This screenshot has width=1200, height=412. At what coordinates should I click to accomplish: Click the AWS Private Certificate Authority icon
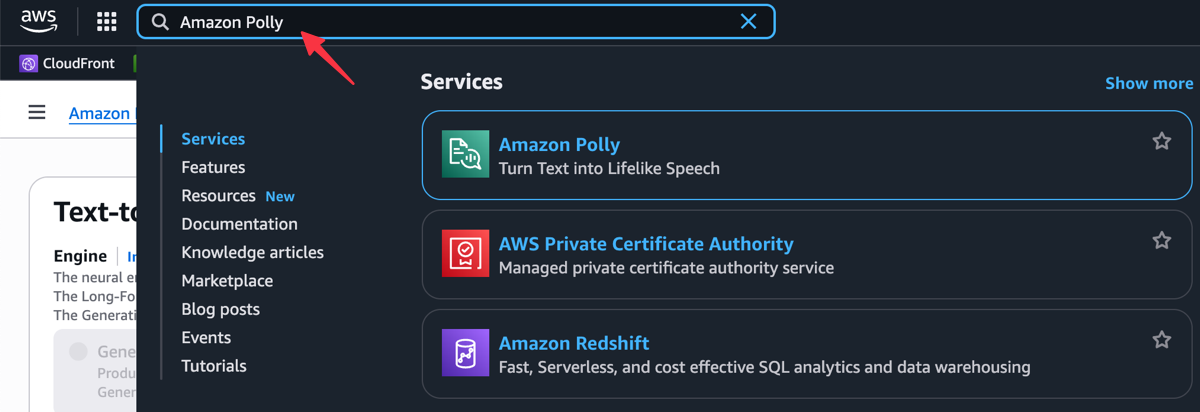(x=466, y=253)
